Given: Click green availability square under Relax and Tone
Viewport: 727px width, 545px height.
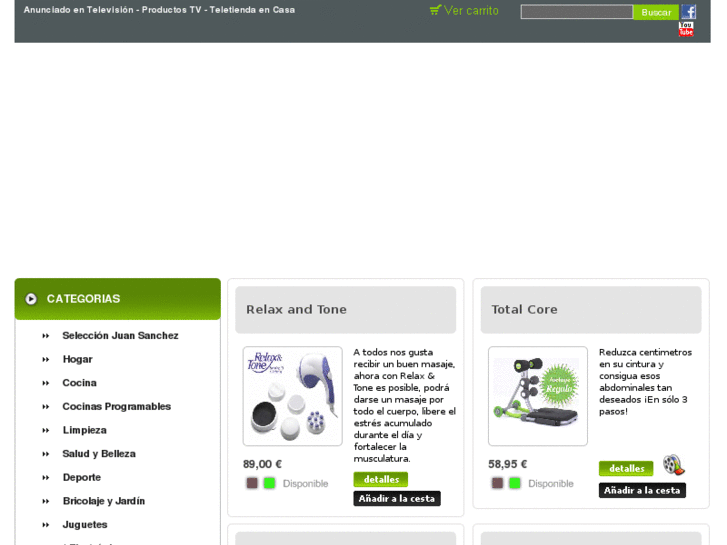Looking at the screenshot, I should click(269, 483).
